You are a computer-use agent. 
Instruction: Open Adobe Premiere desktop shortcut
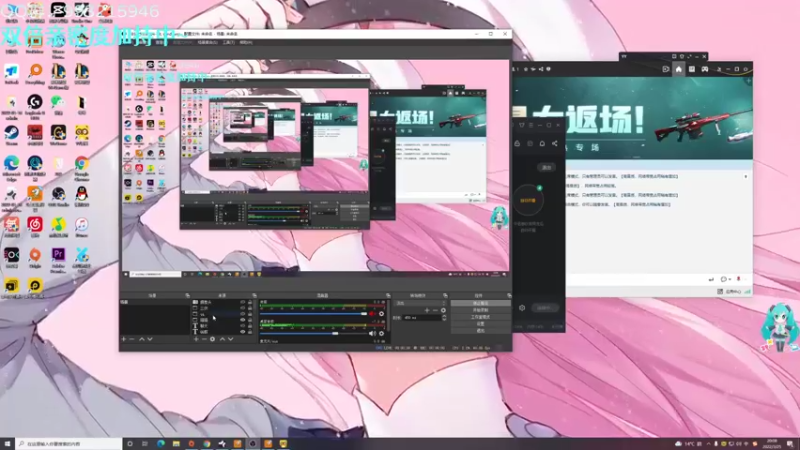pyautogui.click(x=58, y=258)
